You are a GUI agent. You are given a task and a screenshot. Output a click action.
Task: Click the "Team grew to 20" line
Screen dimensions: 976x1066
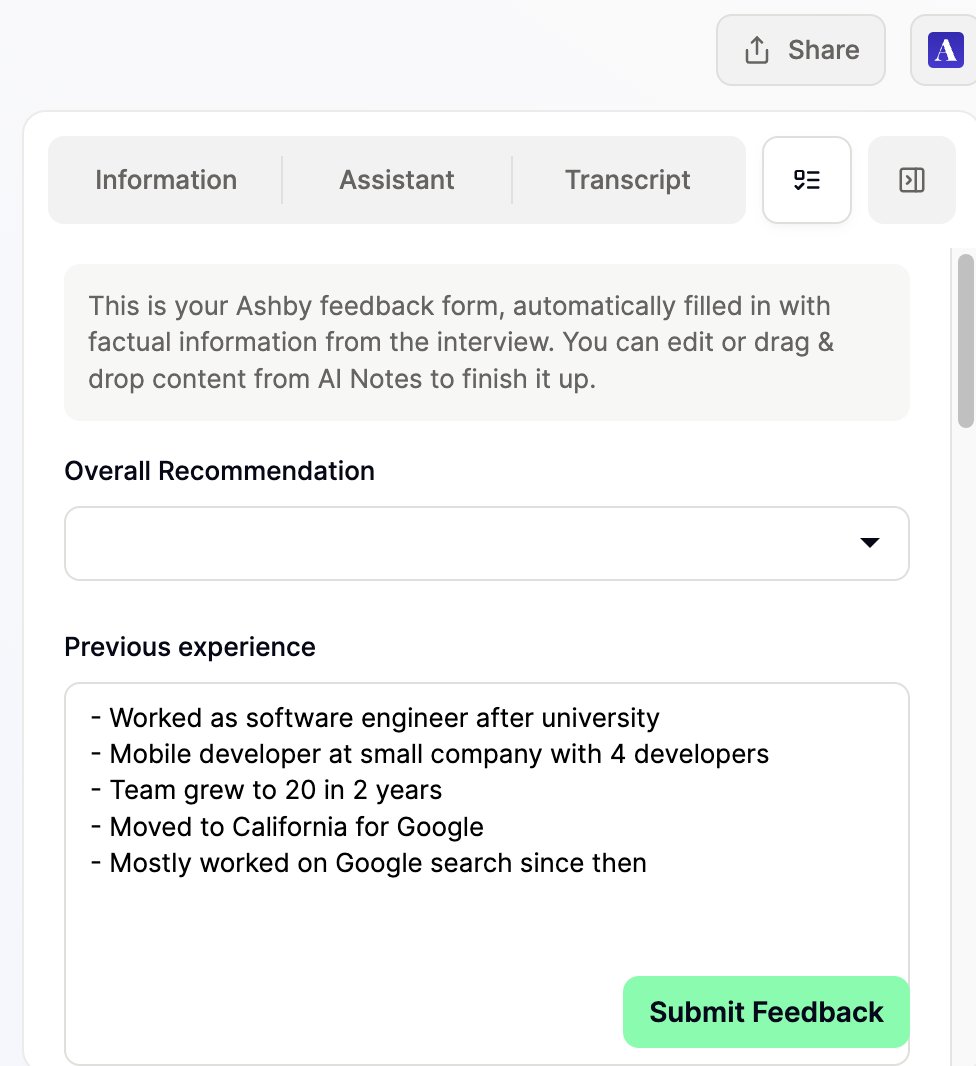tap(276, 790)
